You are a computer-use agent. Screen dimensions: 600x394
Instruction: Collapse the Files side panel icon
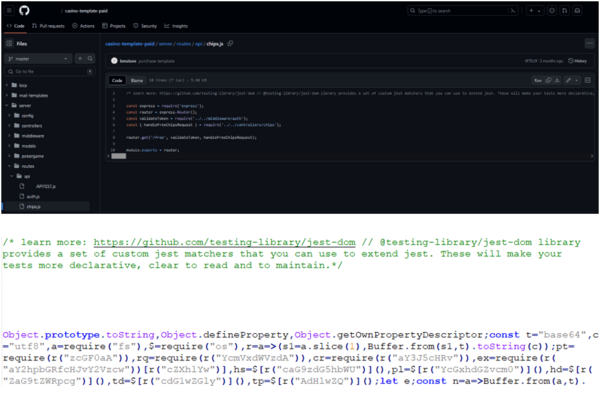pyautogui.click(x=9, y=44)
